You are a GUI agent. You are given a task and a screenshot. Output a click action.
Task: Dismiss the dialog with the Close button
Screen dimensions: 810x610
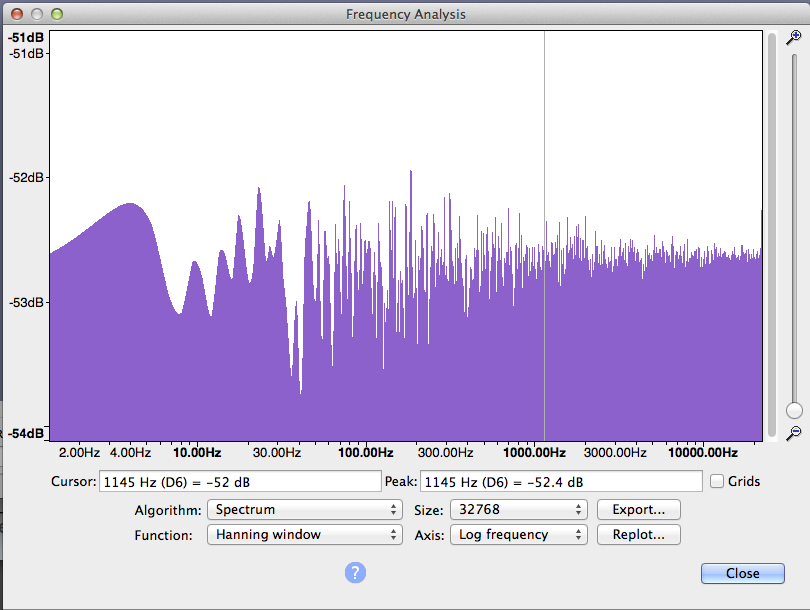(x=743, y=572)
